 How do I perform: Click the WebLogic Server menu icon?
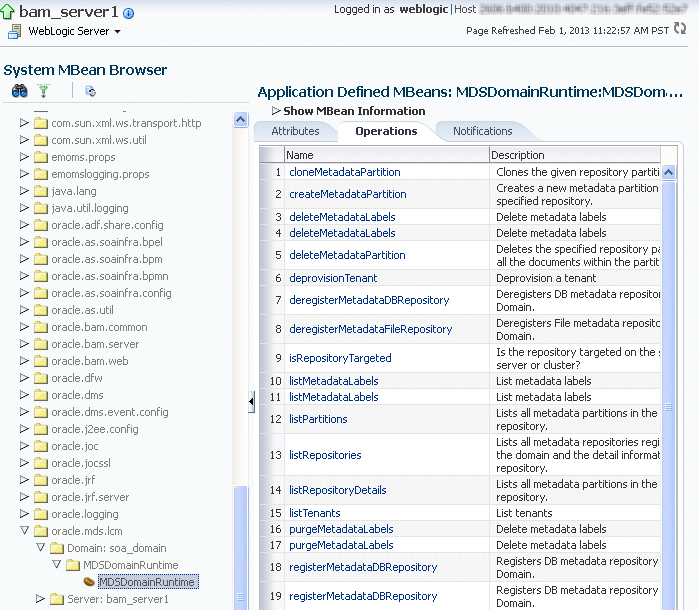(15, 31)
